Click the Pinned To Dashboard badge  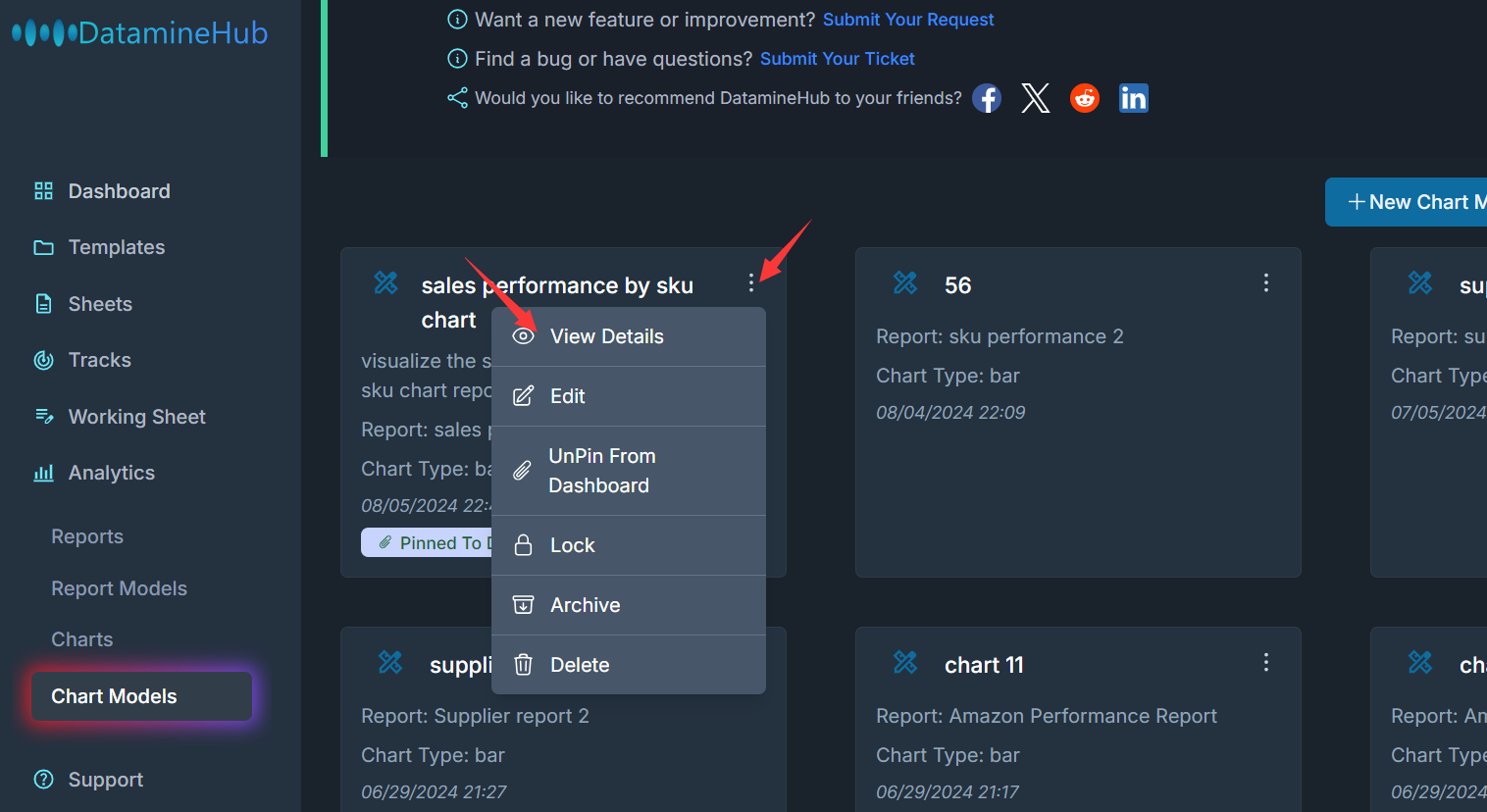click(x=427, y=542)
